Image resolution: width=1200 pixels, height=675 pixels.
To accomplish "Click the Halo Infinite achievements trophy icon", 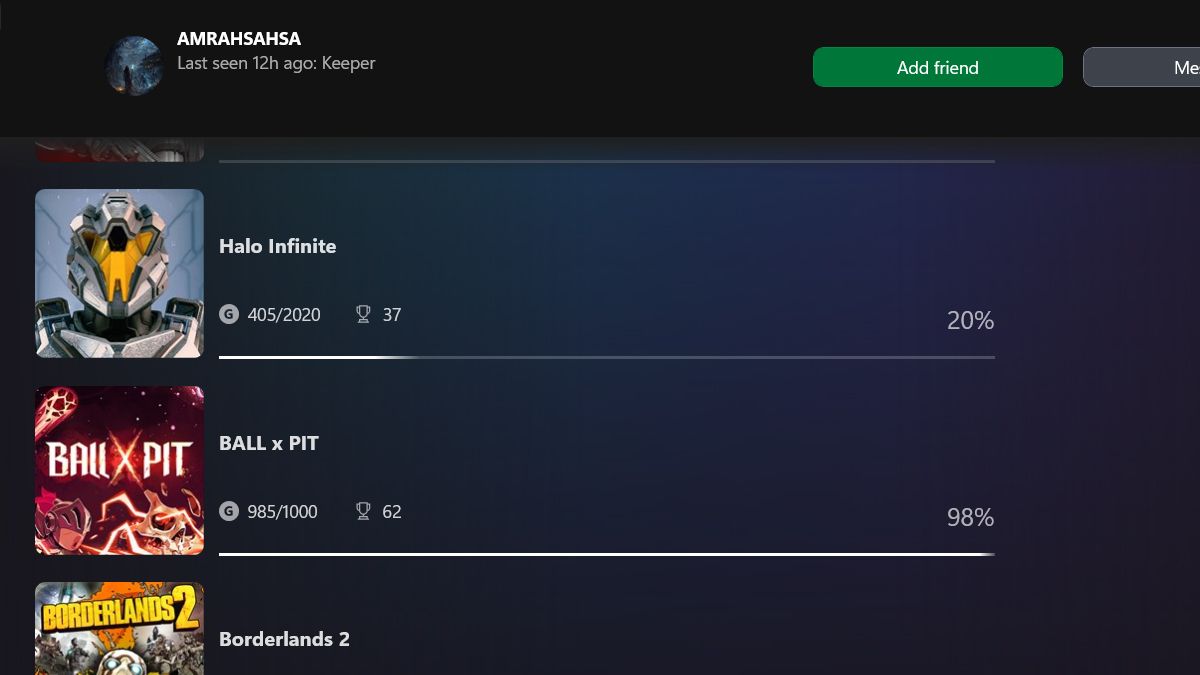I will [x=363, y=315].
